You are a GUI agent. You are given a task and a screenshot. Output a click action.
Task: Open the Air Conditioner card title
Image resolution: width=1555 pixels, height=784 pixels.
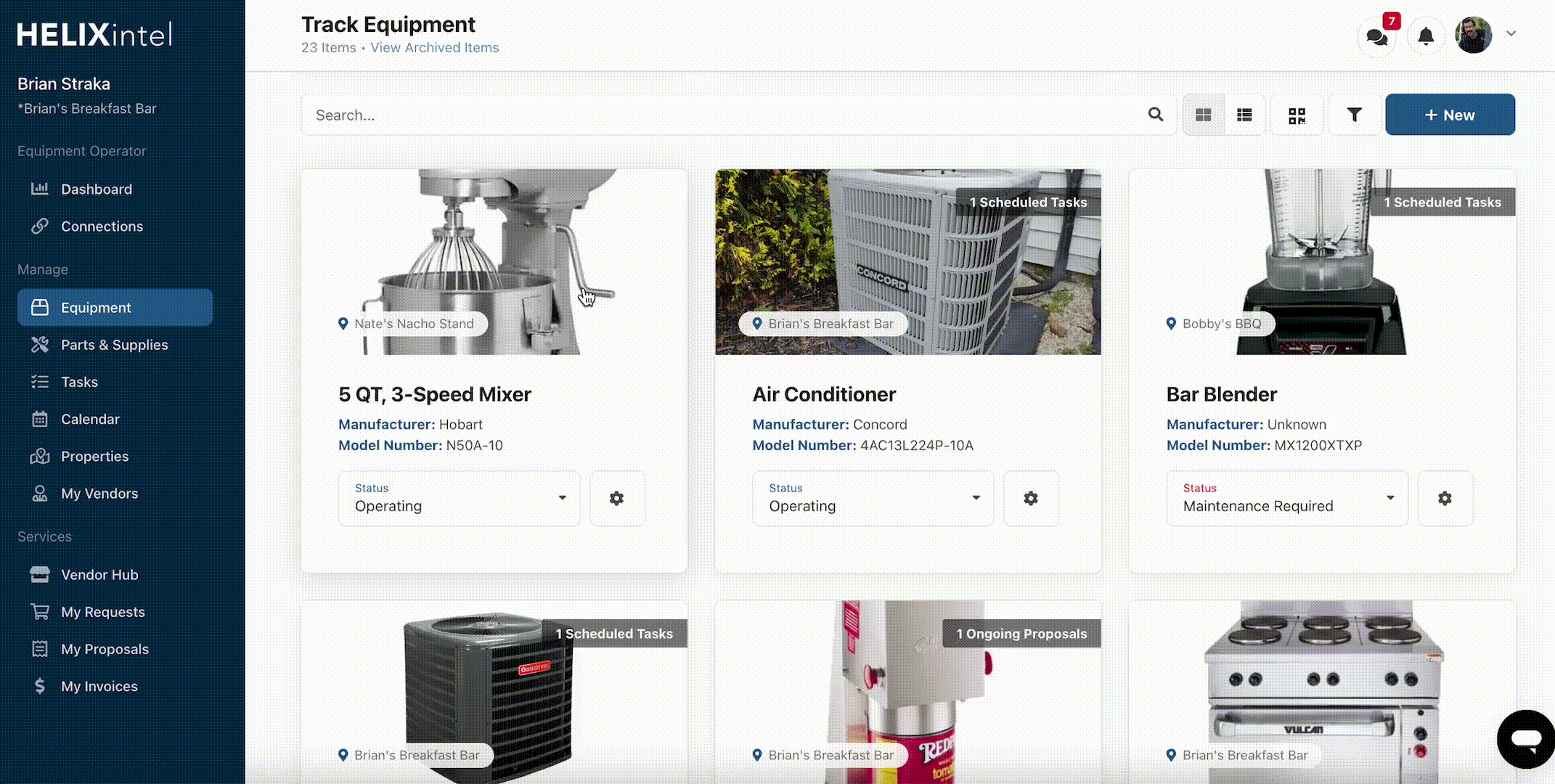(x=824, y=394)
